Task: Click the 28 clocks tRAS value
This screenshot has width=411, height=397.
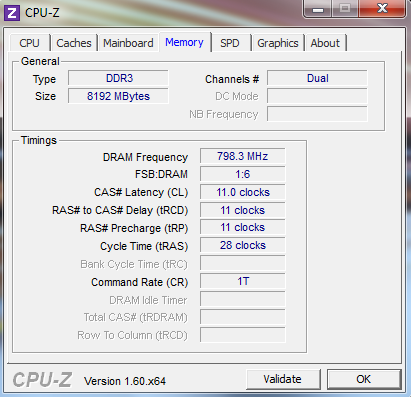Action: pyautogui.click(x=243, y=246)
